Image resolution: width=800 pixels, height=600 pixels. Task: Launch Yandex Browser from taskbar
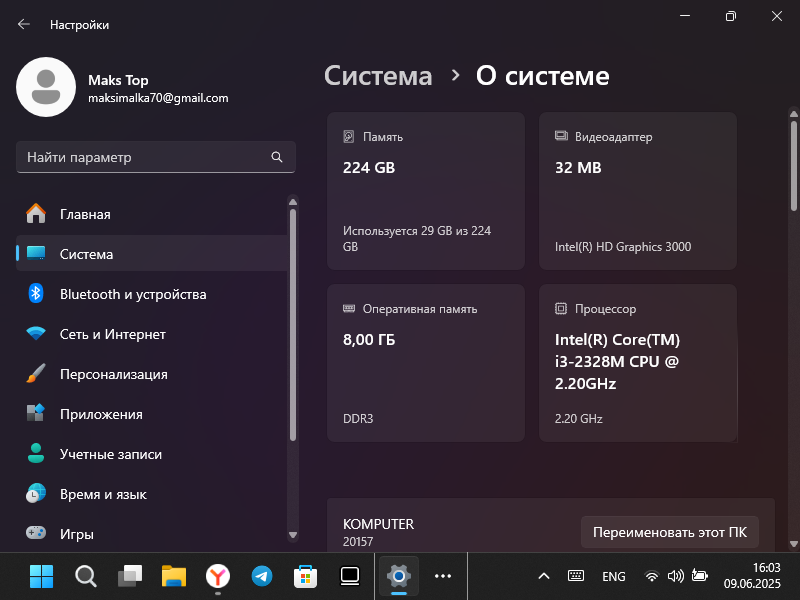(218, 577)
